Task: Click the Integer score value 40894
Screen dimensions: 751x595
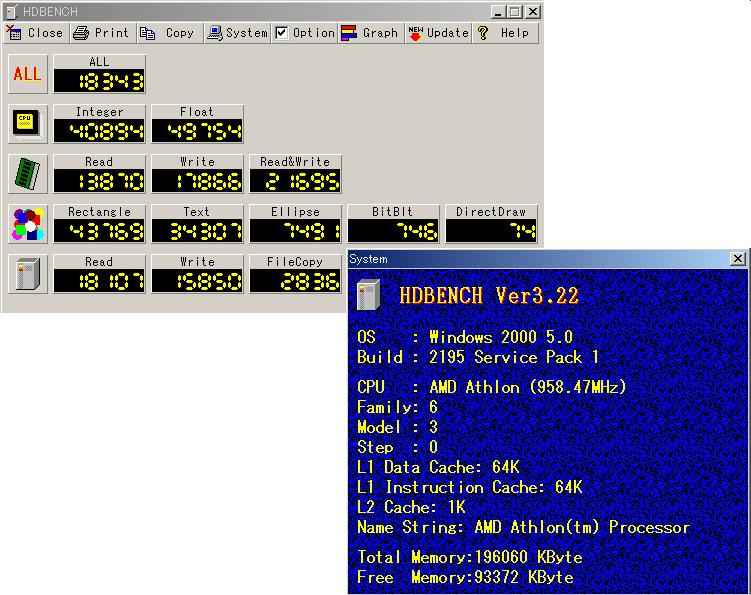Action: coord(100,130)
